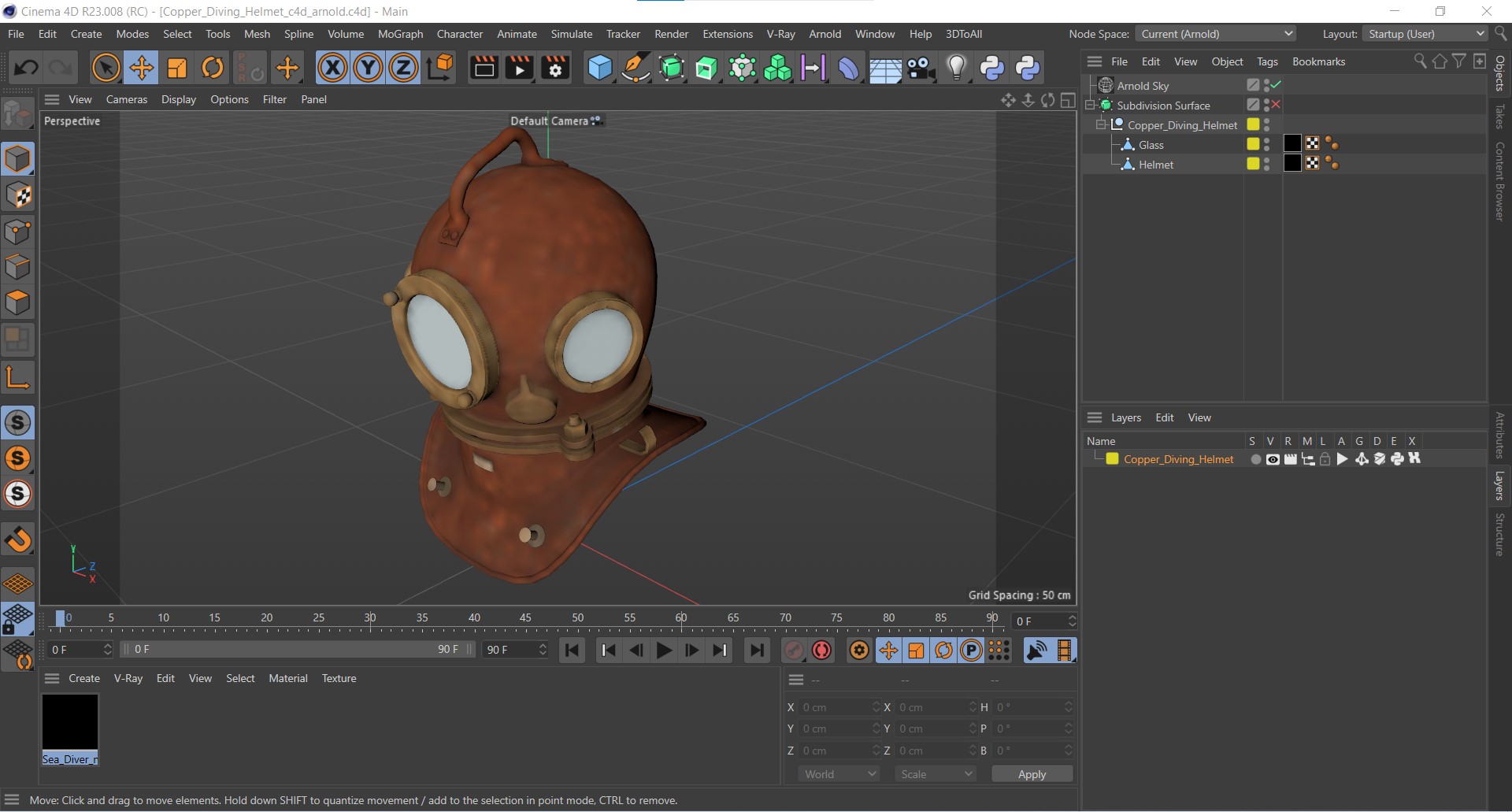The image size is (1512, 812).
Task: Click the MoGraph Cloner green cubes icon
Action: tap(777, 68)
